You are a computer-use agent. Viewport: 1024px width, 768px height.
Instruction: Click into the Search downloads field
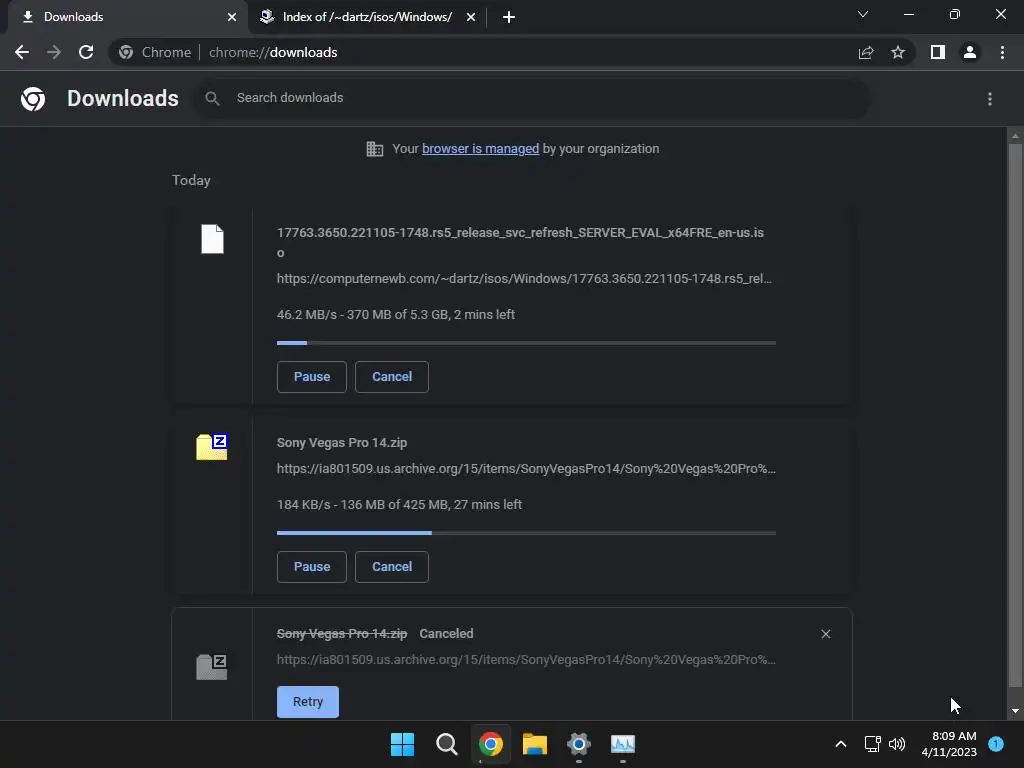coord(532,98)
